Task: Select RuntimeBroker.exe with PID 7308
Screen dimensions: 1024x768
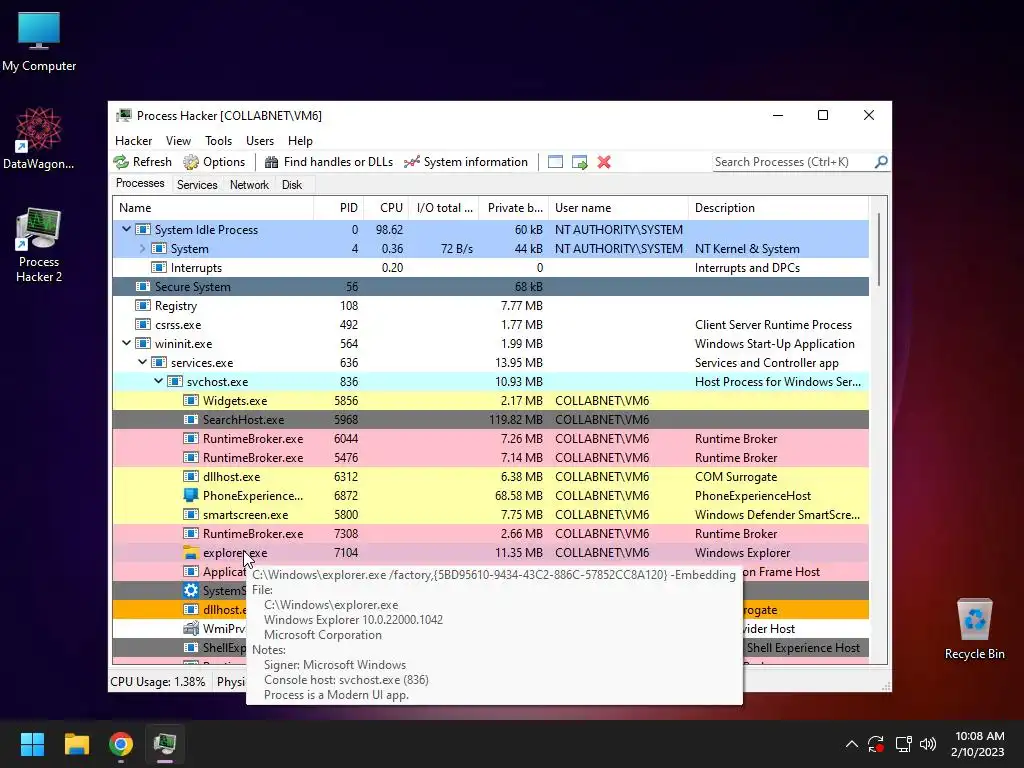Action: coord(490,534)
